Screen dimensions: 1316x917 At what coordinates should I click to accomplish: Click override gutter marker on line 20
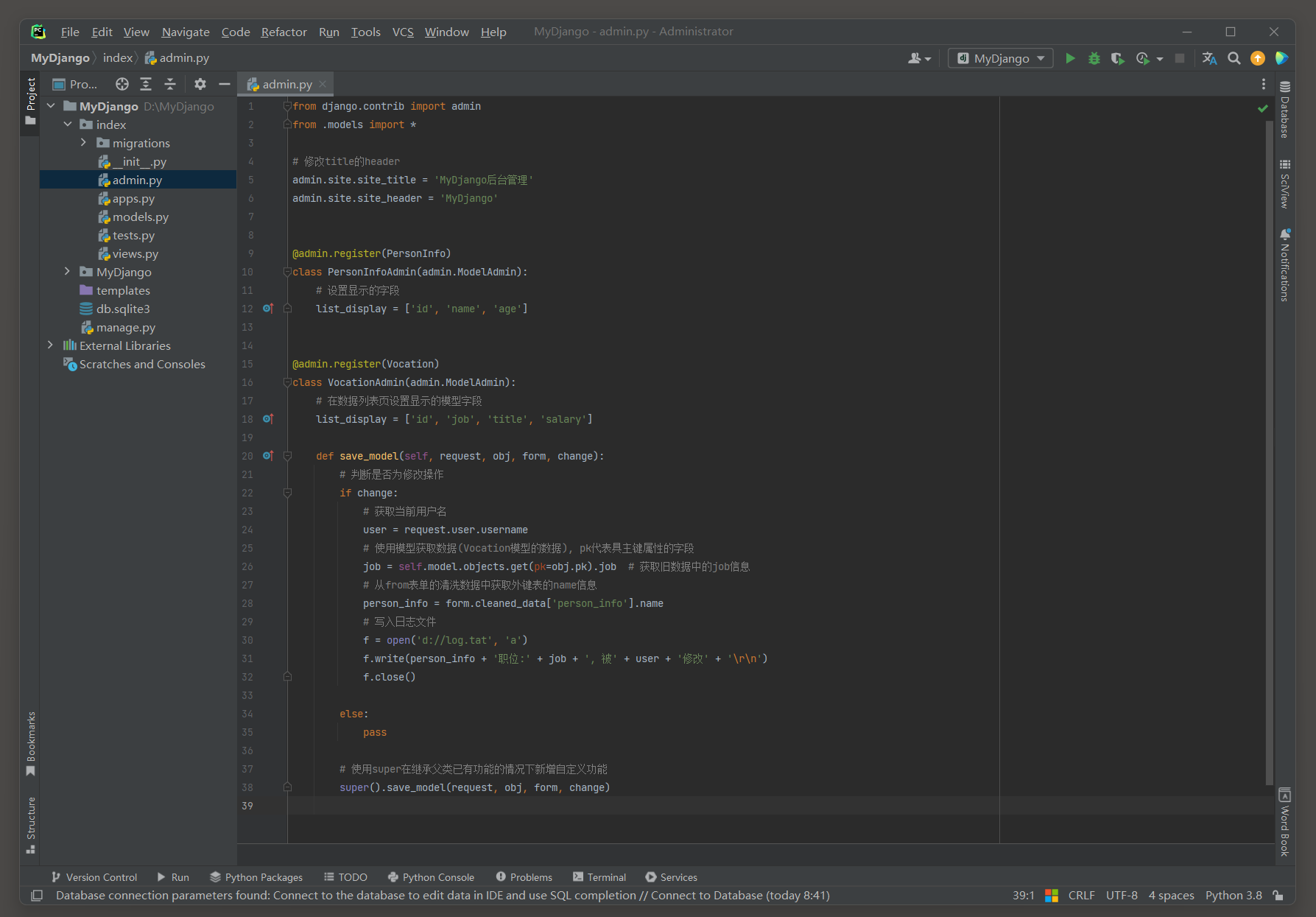tap(268, 456)
